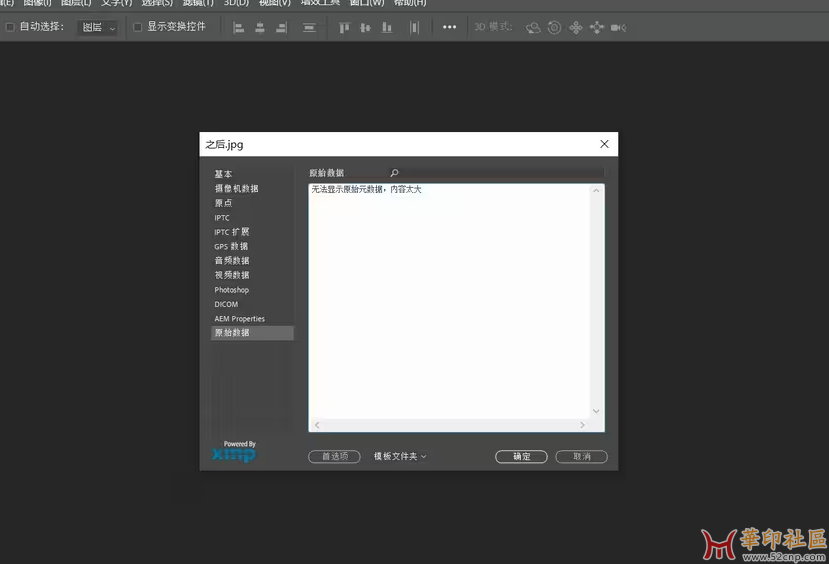This screenshot has height=564, width=829.
Task: Open the 图层(L) menu
Action: tap(76, 3)
